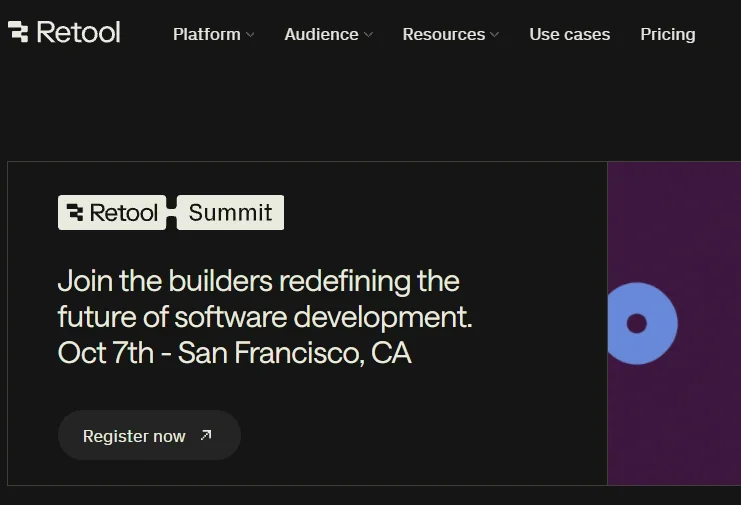Expand the chevron next to Audience
741x505 pixels.
(x=368, y=35)
